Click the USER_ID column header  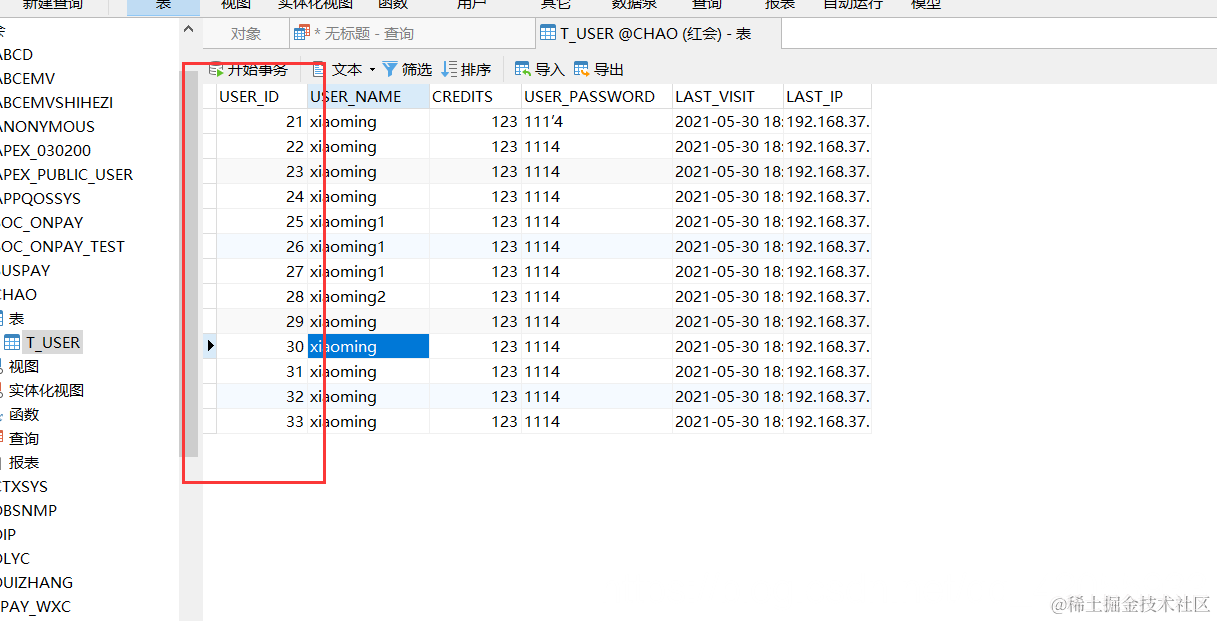coord(262,97)
